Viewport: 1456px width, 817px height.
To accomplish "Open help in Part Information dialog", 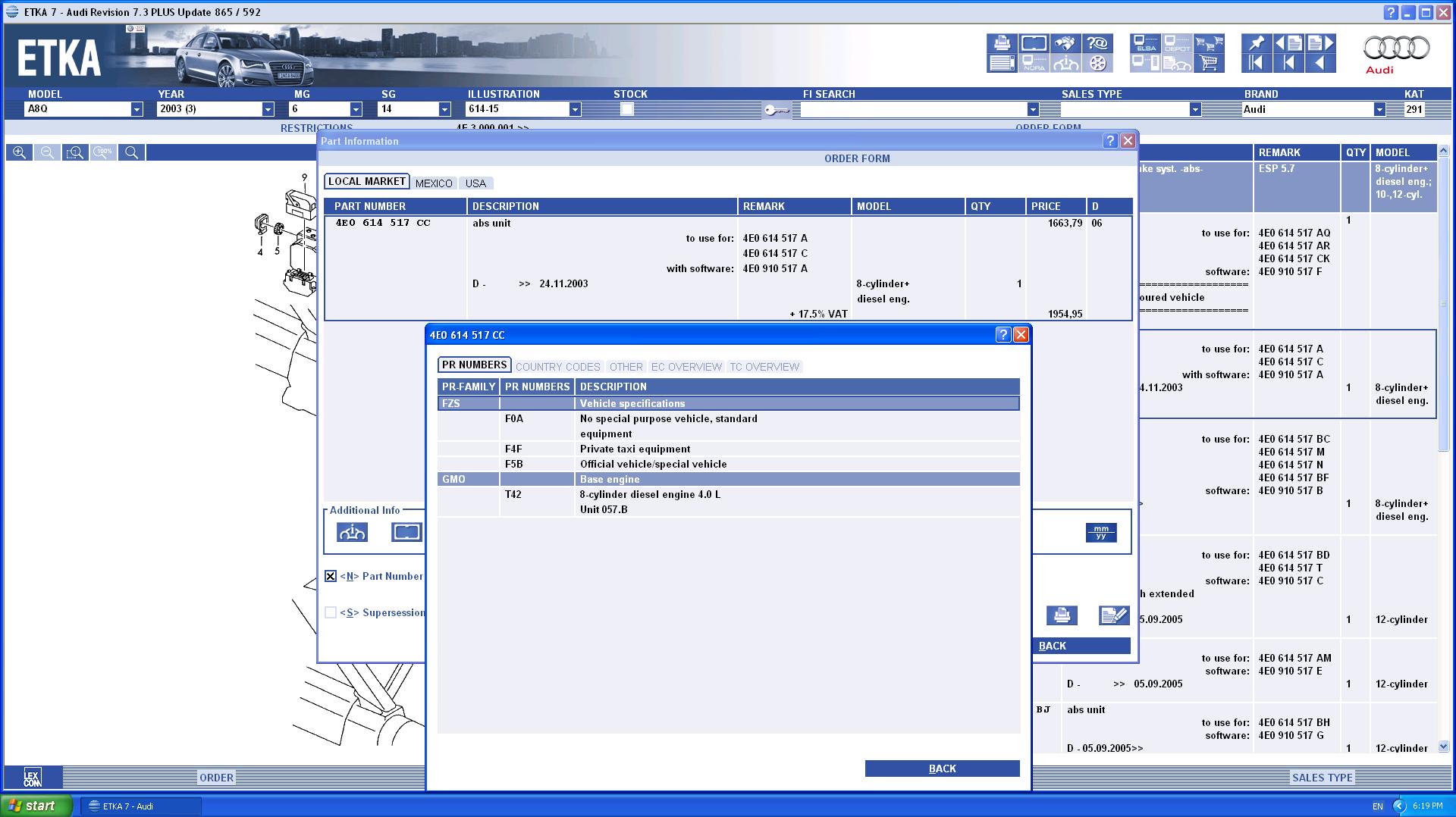I will 1110,141.
